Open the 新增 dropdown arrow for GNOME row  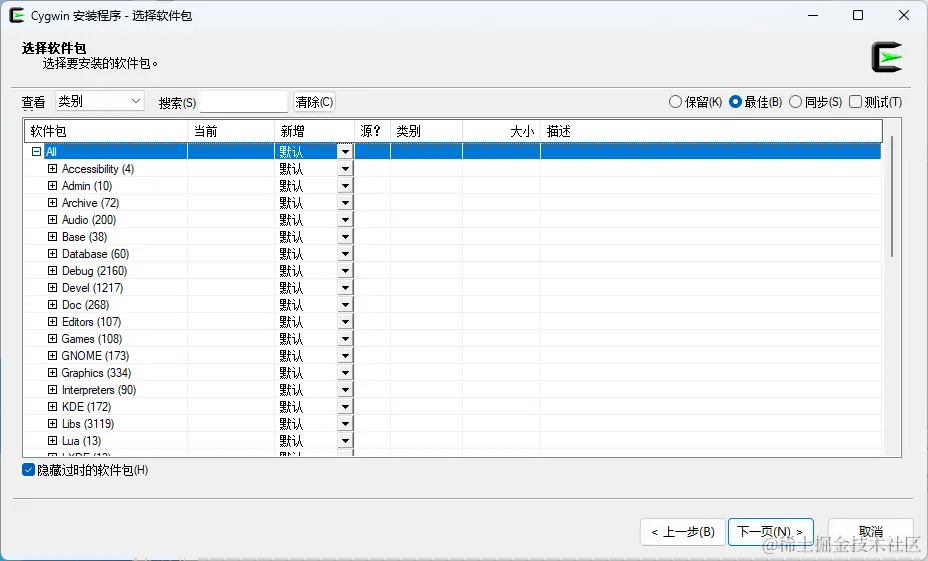point(346,356)
